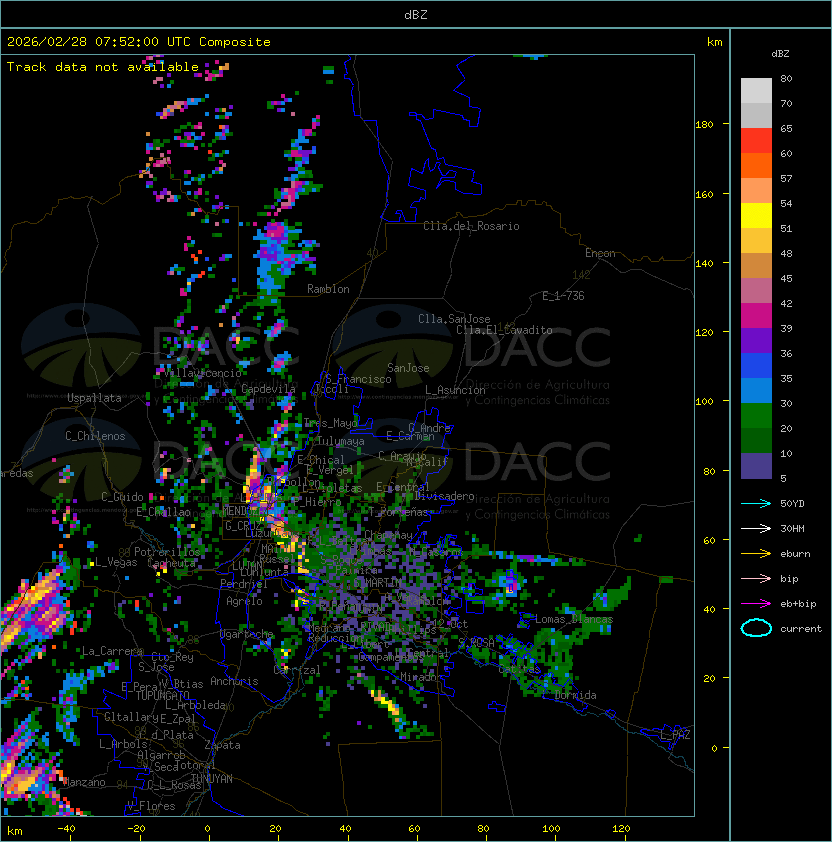The height and width of the screenshot is (842, 832).
Task: Click the Lomas_Blancas place label
Action: (573, 620)
